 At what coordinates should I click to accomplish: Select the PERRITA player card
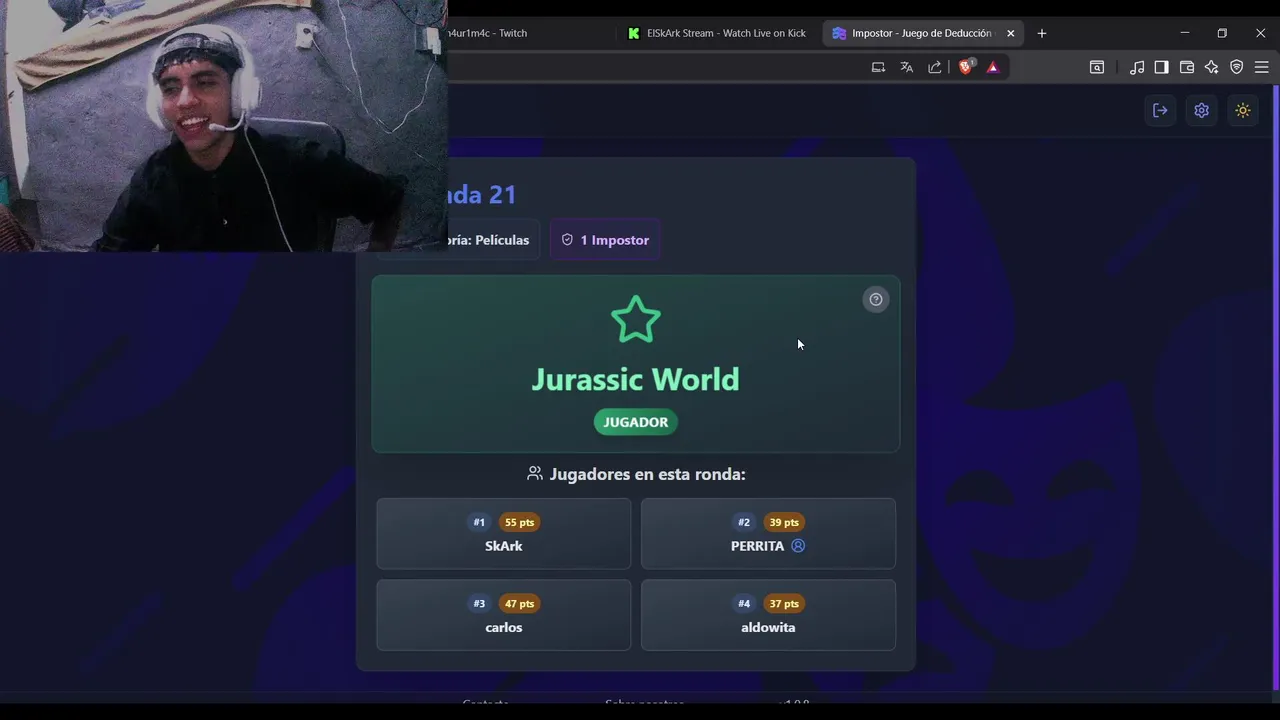[768, 533]
